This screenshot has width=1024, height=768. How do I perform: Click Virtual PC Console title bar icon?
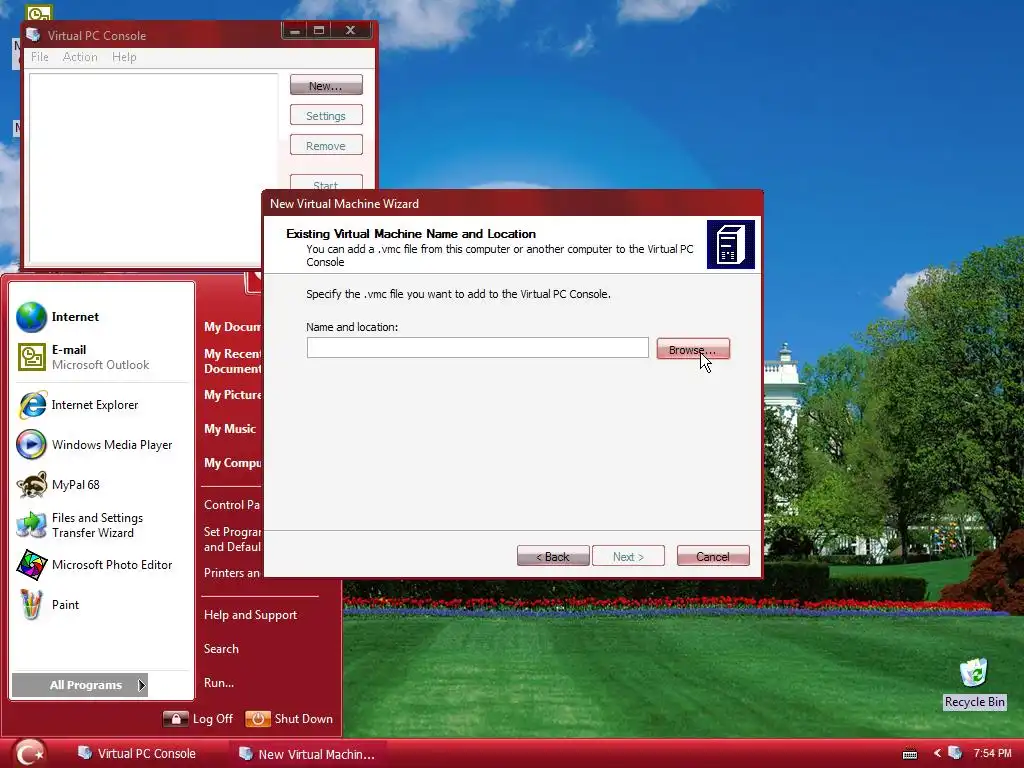(33, 35)
